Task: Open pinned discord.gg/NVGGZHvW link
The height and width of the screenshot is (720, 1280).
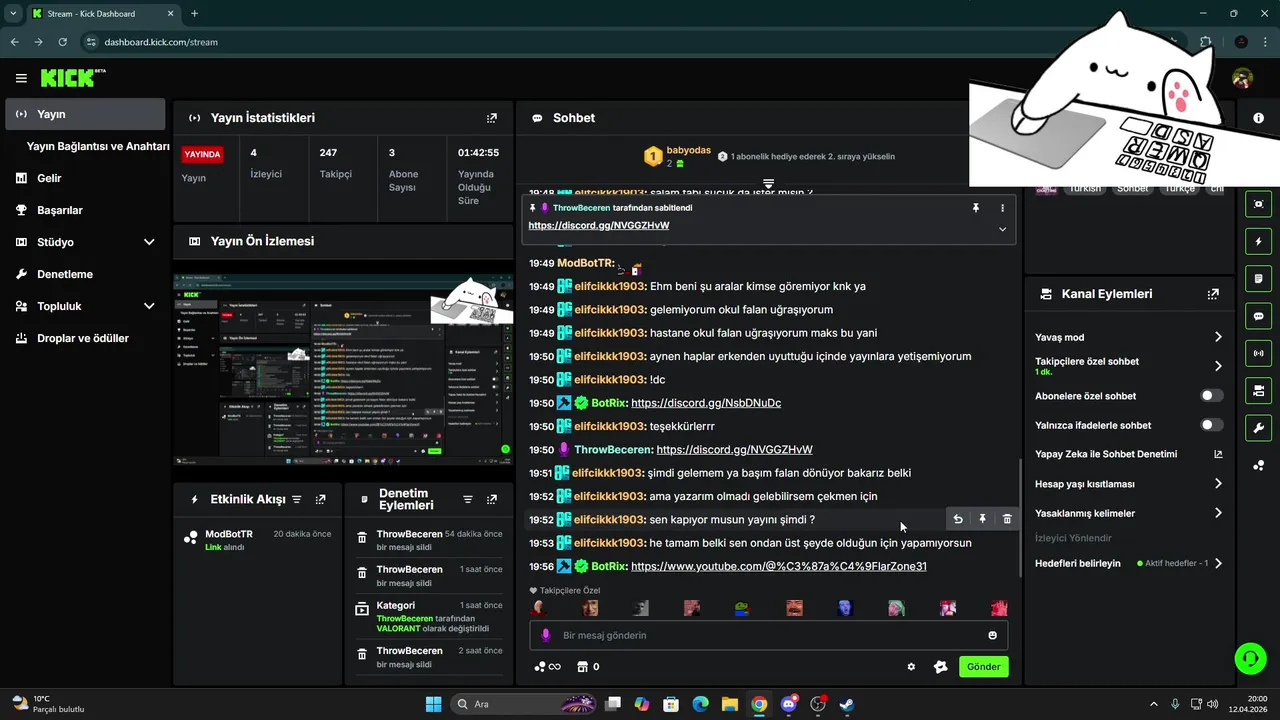Action: click(599, 226)
